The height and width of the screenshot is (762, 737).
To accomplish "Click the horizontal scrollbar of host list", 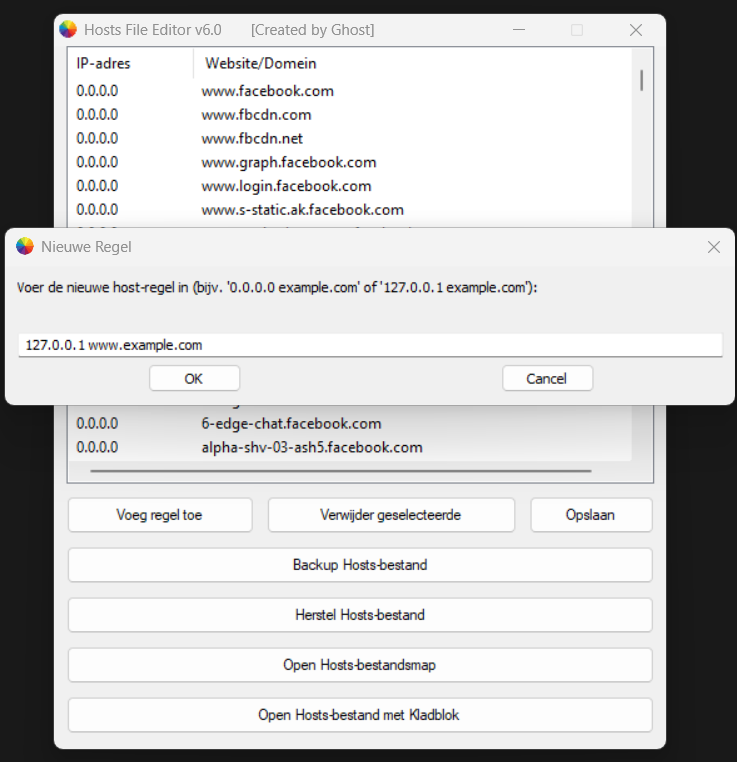I will pyautogui.click(x=341, y=471).
